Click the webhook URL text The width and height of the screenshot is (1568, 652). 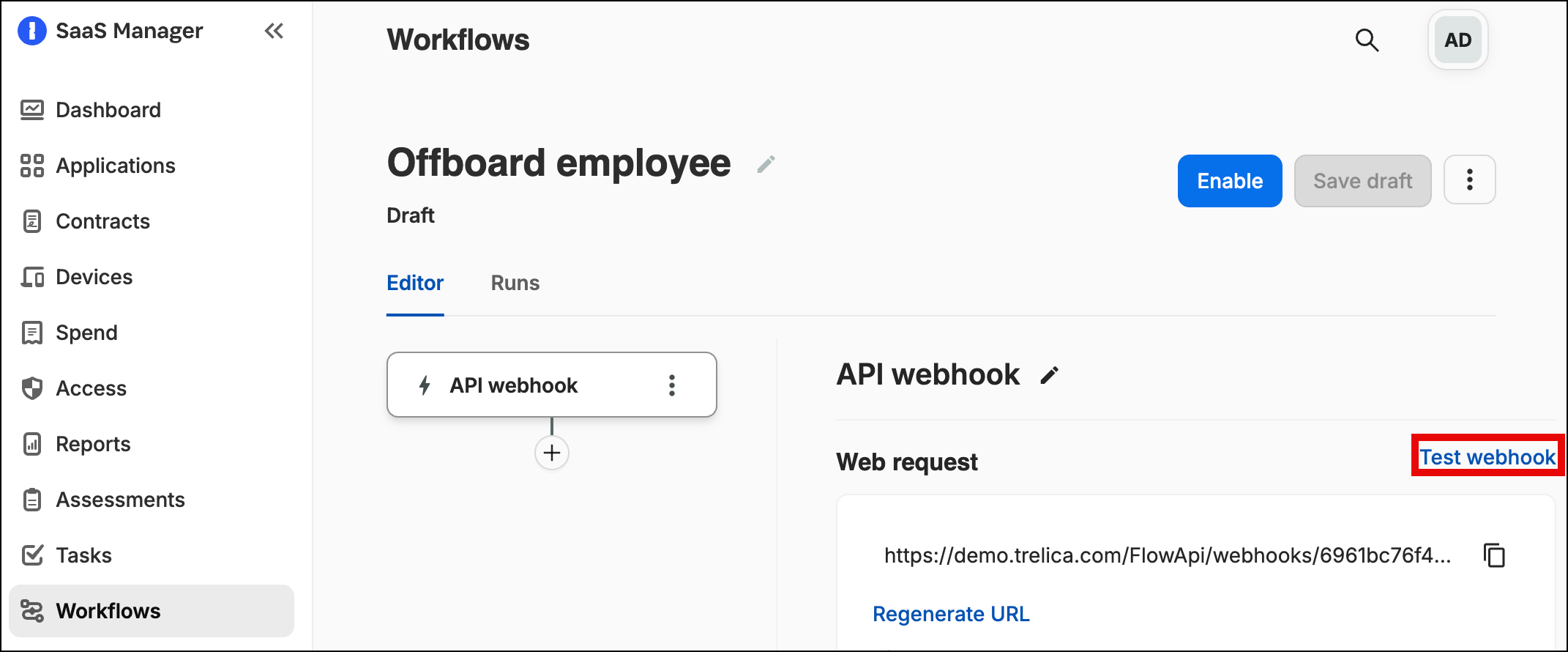click(x=1168, y=555)
